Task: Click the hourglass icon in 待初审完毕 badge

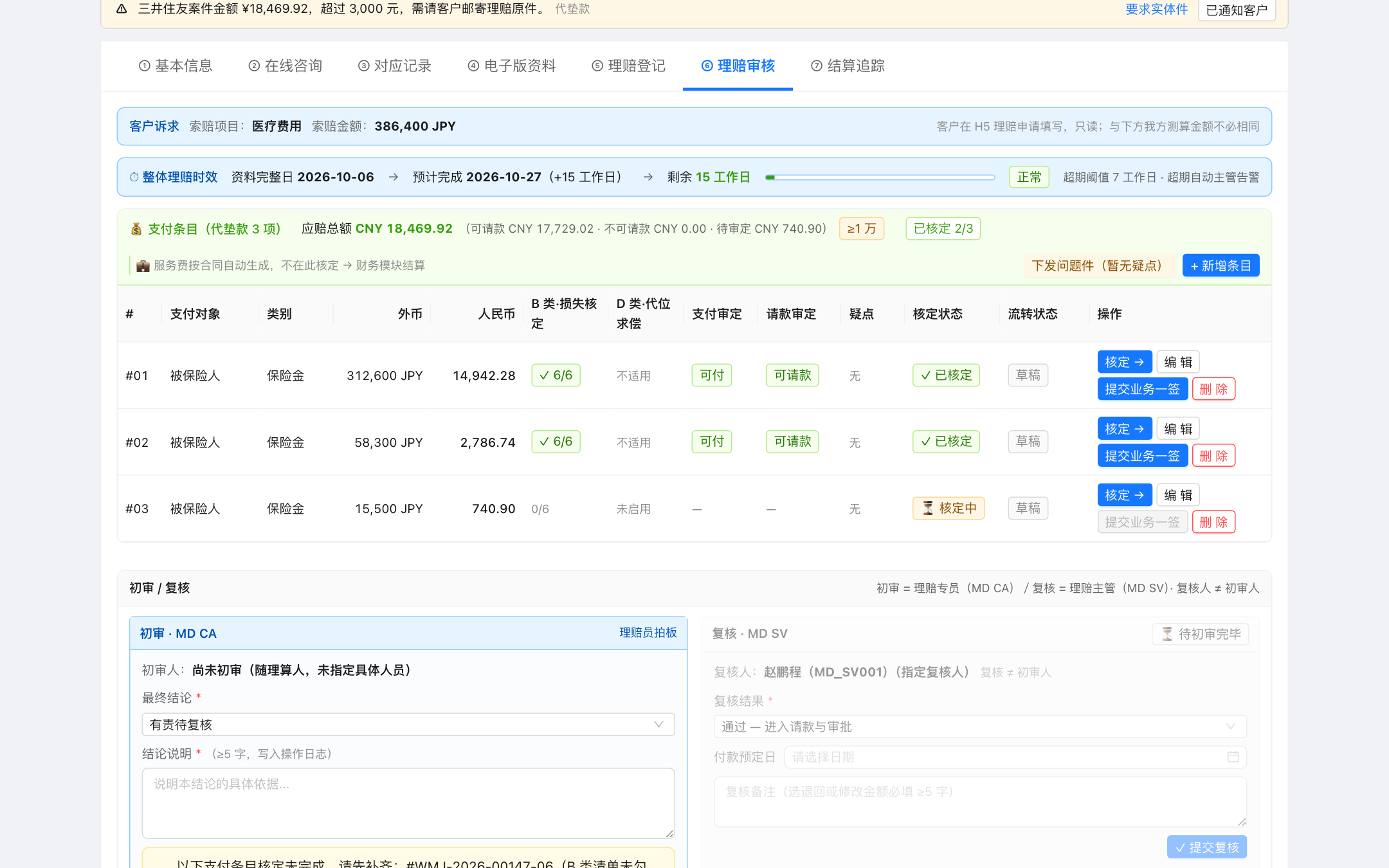Action: point(1167,634)
